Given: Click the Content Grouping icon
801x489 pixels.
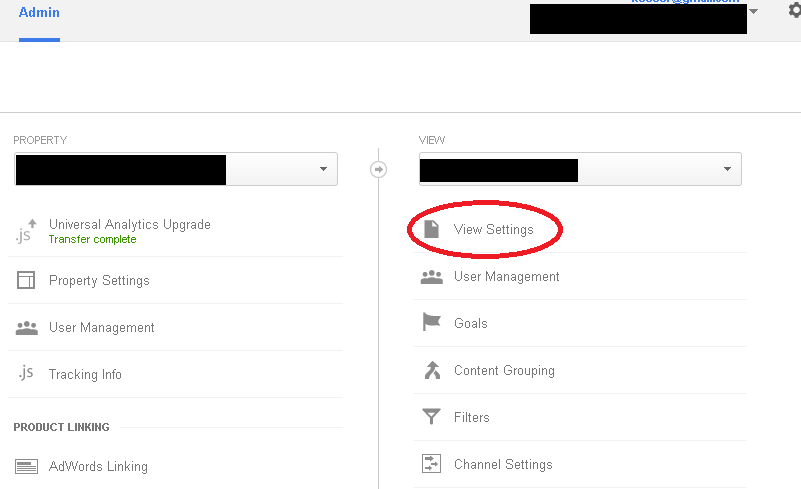Looking at the screenshot, I should tap(432, 370).
